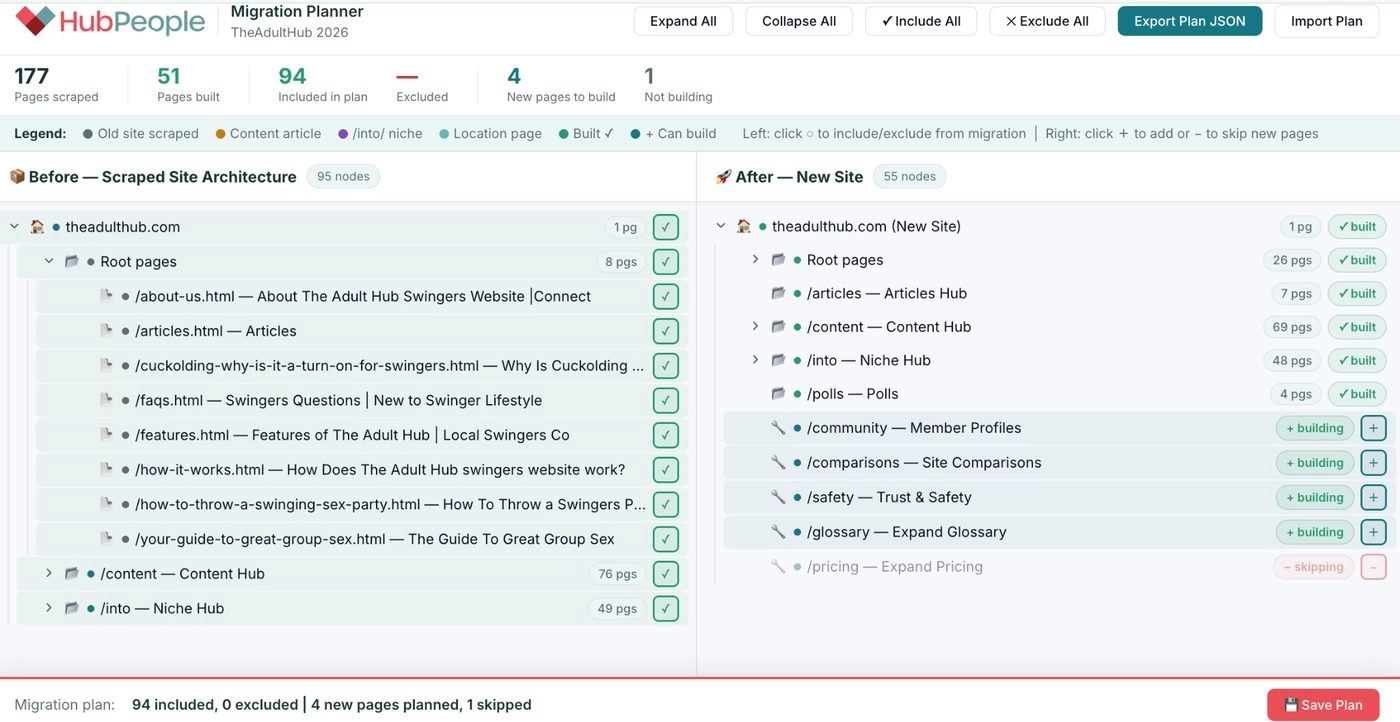Expand /into — Niche Hub in Before panel
The width and height of the screenshot is (1400, 722).
(x=48, y=608)
